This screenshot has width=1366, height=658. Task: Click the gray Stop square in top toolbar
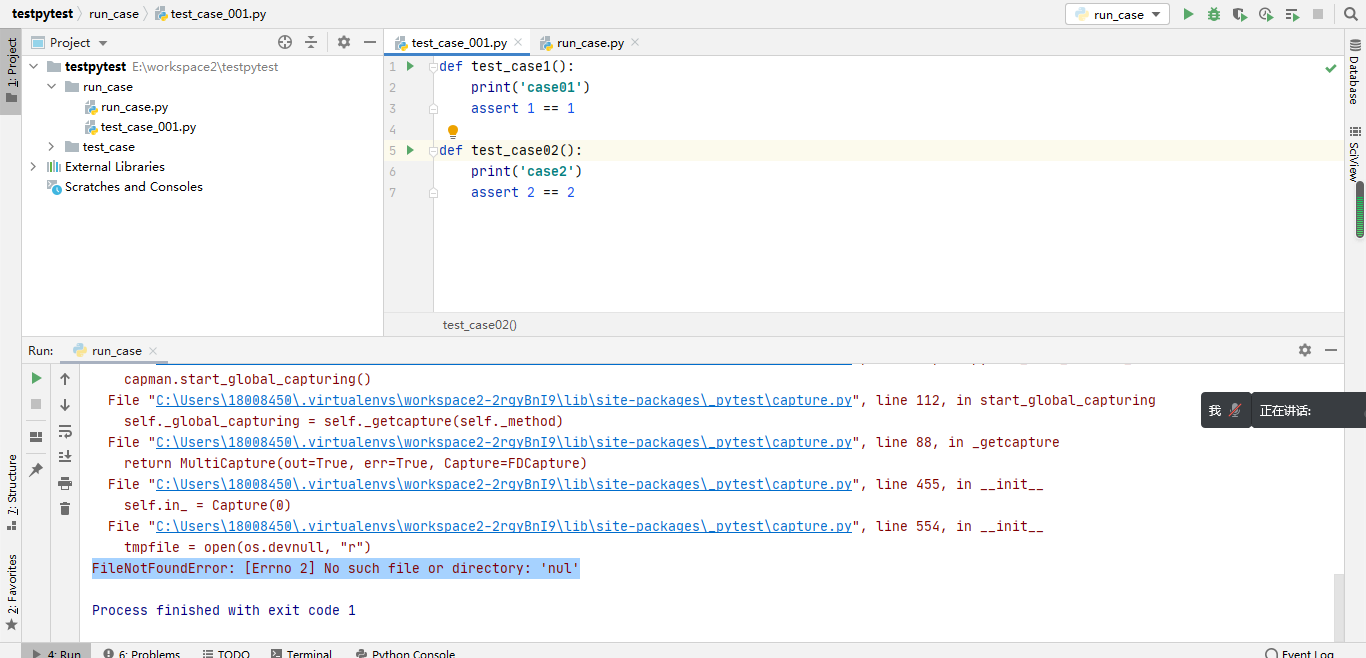(x=1318, y=14)
